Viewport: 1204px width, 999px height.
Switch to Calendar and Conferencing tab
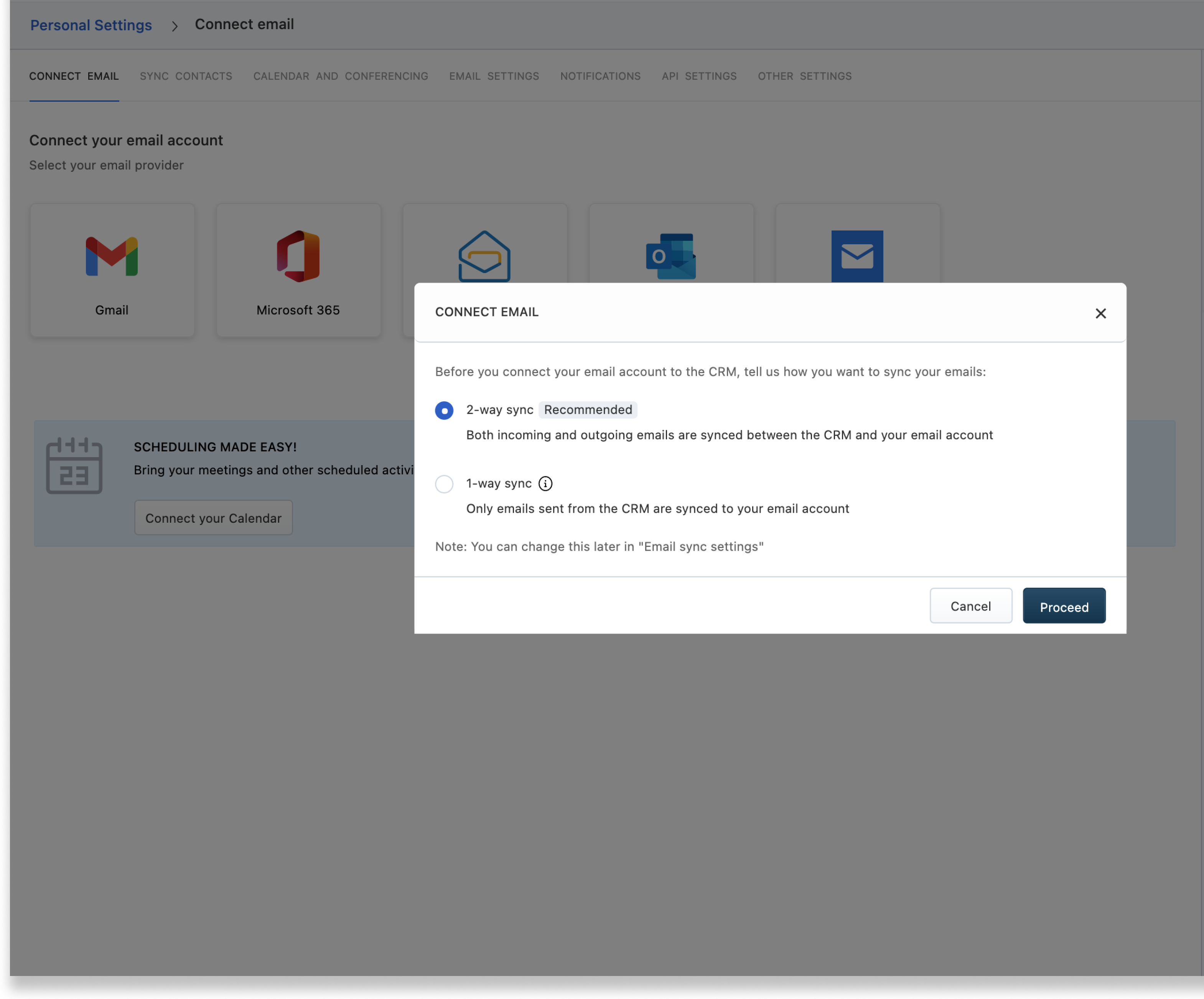tap(341, 76)
